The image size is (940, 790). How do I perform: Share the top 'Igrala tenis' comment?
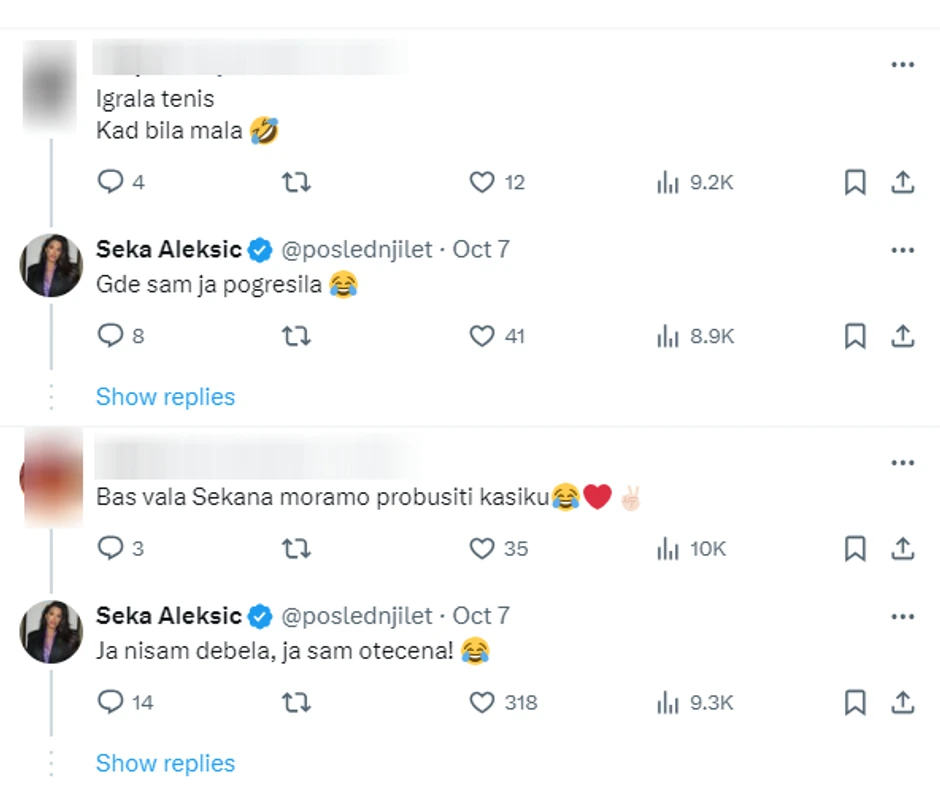(x=903, y=182)
